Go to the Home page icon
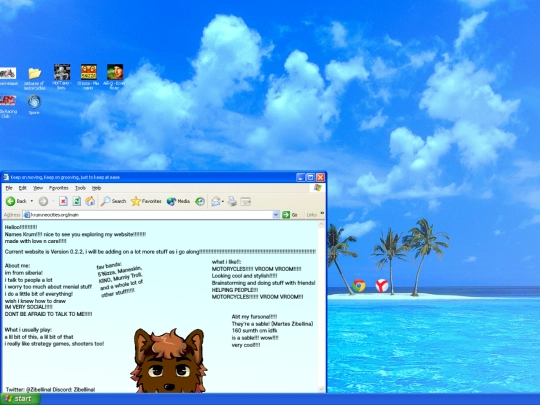 coord(90,201)
